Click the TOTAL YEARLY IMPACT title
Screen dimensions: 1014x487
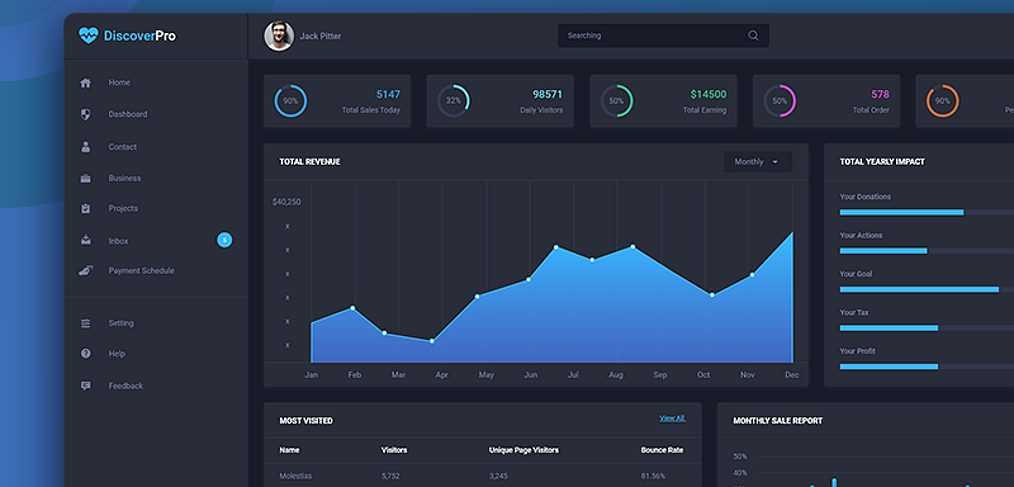882,162
